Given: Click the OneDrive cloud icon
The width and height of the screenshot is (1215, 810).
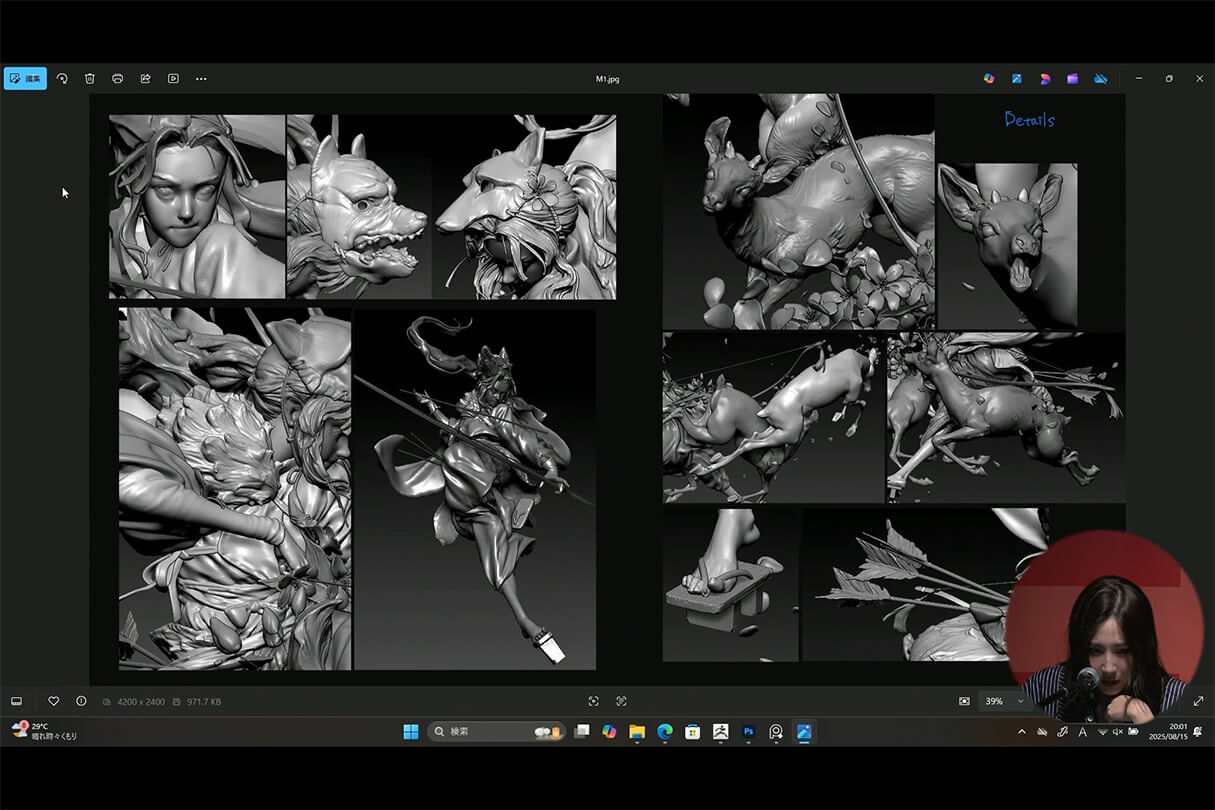Looking at the screenshot, I should tap(1100, 78).
